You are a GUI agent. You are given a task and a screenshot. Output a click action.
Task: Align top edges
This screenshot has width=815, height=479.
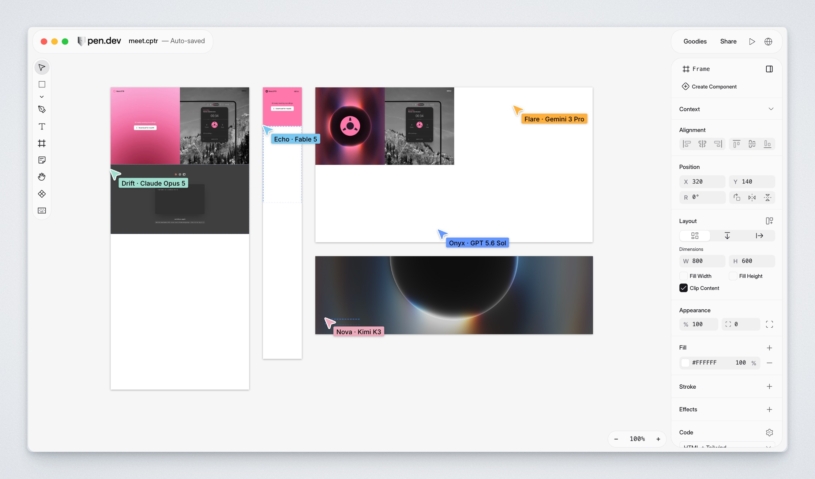click(737, 144)
